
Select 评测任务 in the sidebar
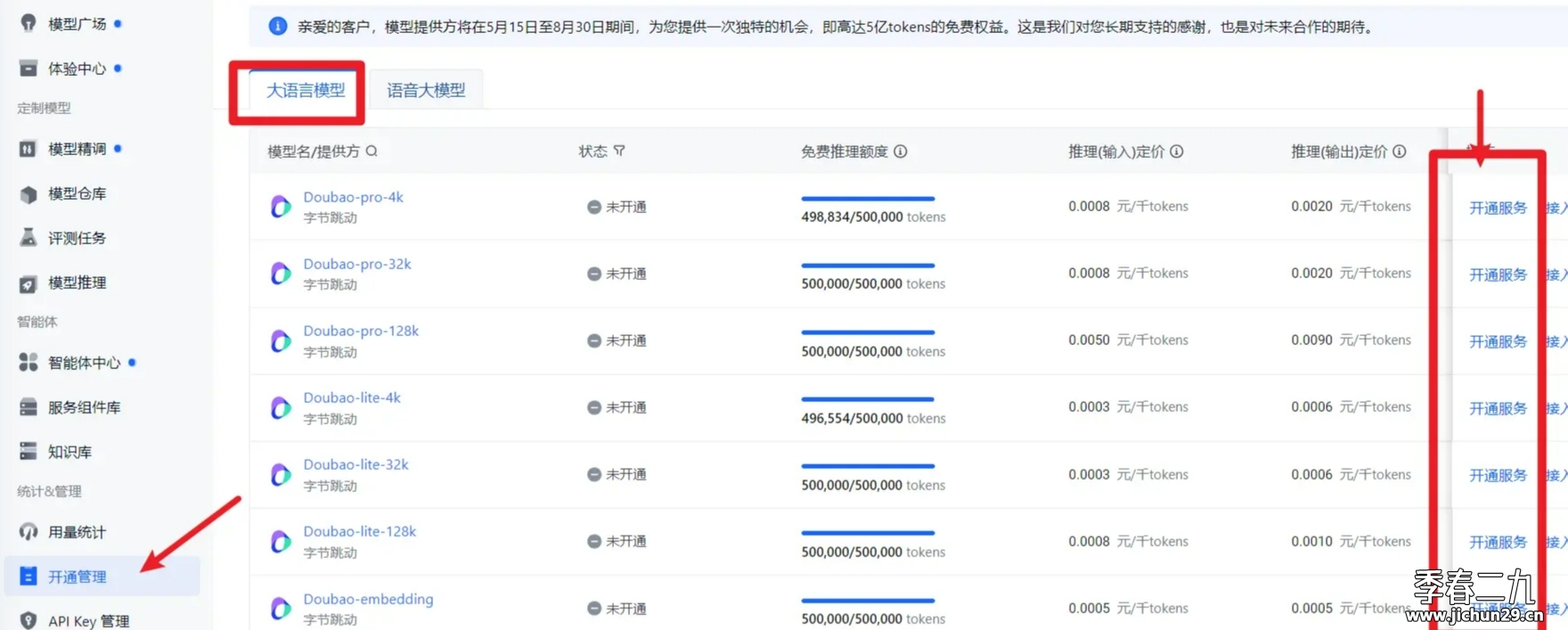[x=77, y=238]
